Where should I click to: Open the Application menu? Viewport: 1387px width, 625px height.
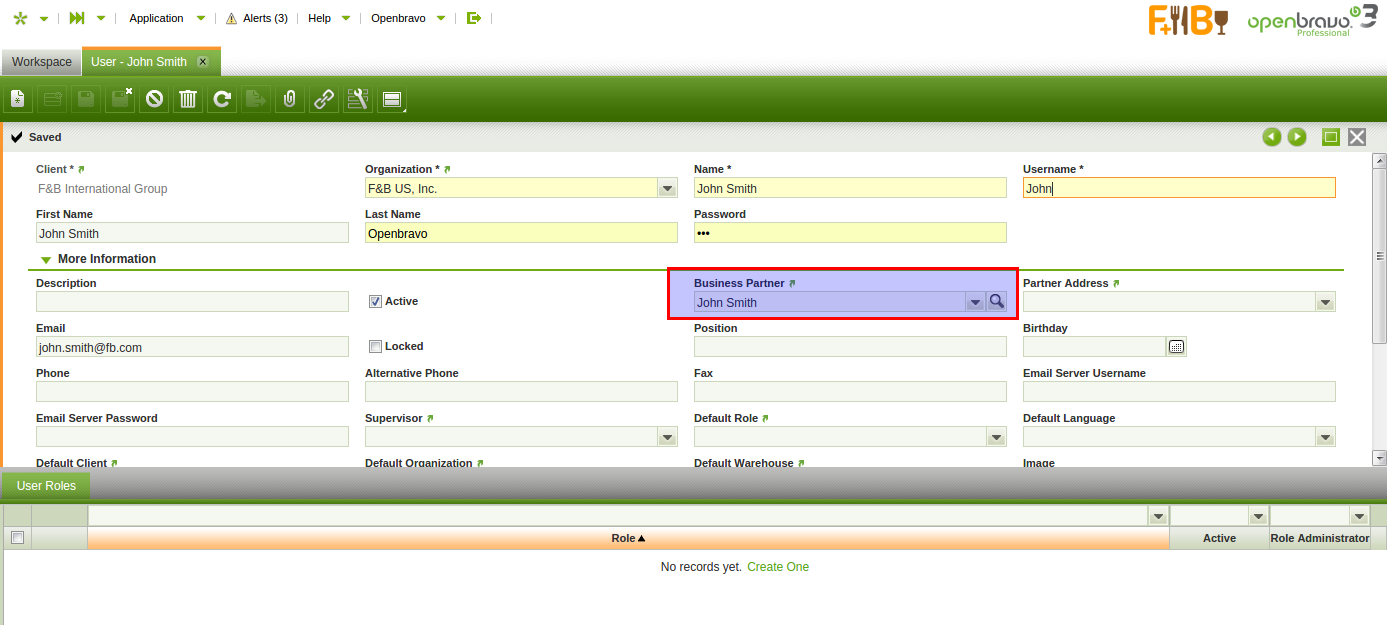157,18
